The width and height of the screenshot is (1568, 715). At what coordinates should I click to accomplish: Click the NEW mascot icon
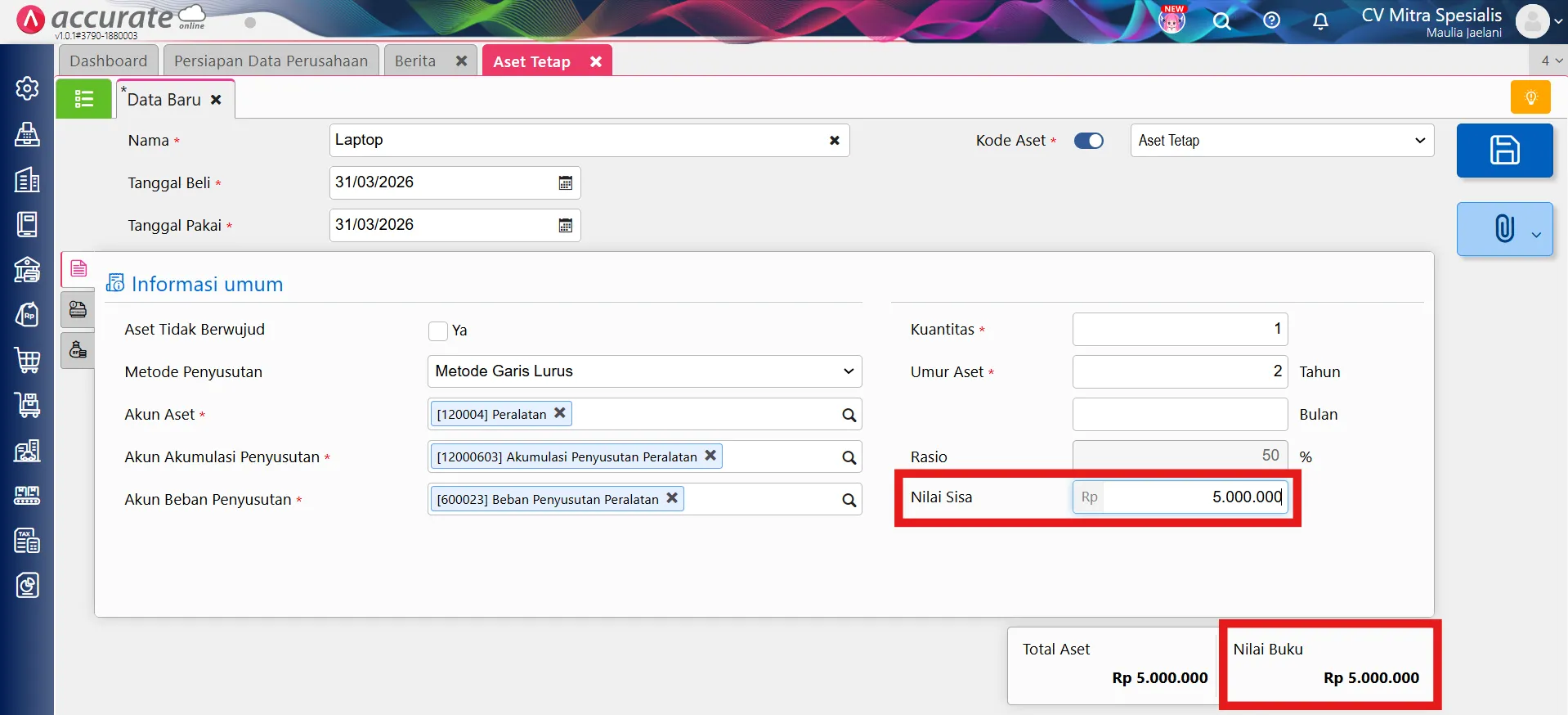1172,20
